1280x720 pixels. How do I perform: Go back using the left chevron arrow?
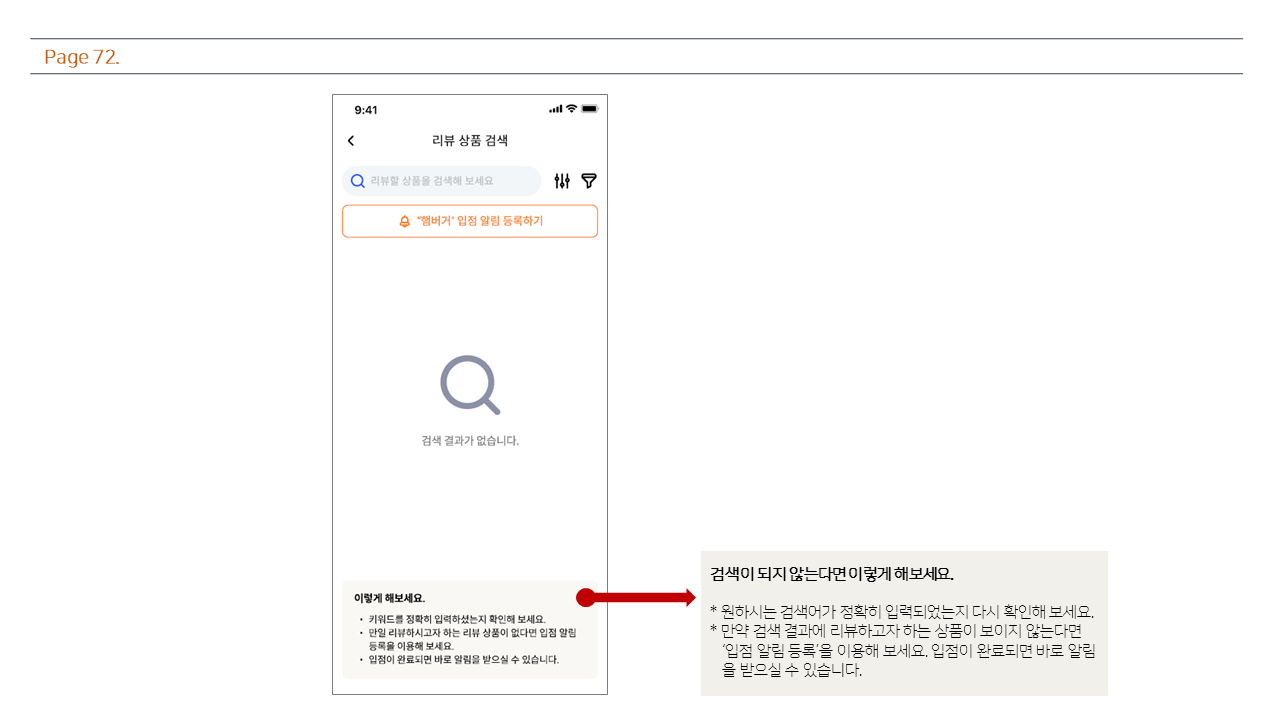(350, 141)
